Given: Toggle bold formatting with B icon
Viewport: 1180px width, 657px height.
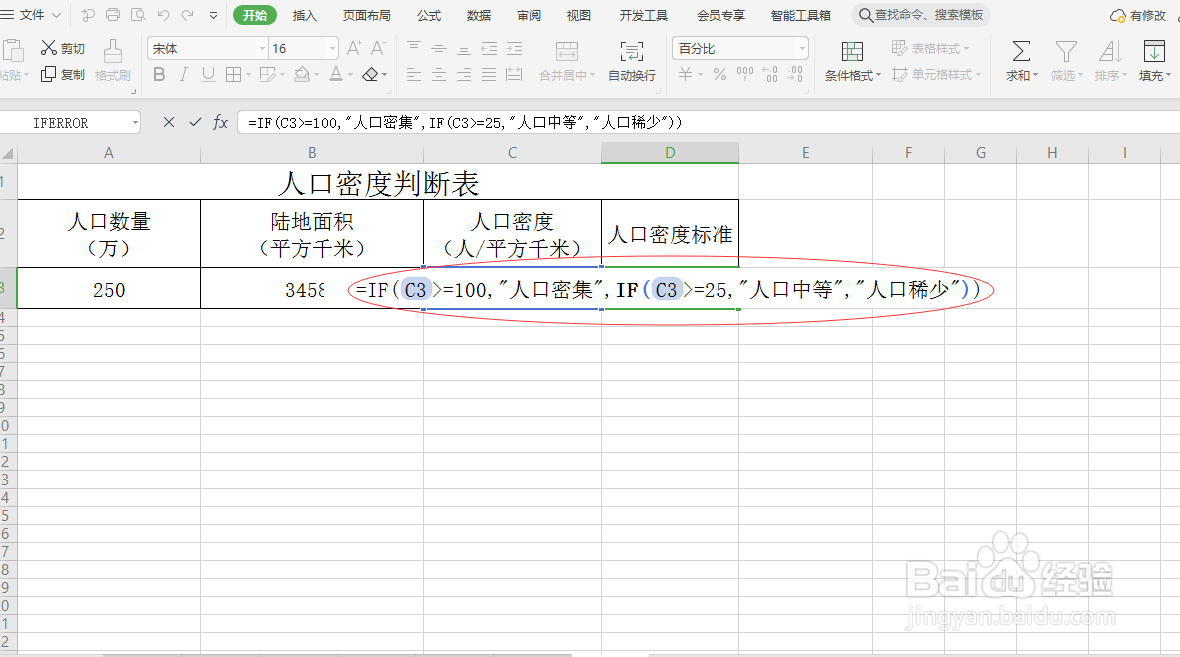Looking at the screenshot, I should pos(158,74).
